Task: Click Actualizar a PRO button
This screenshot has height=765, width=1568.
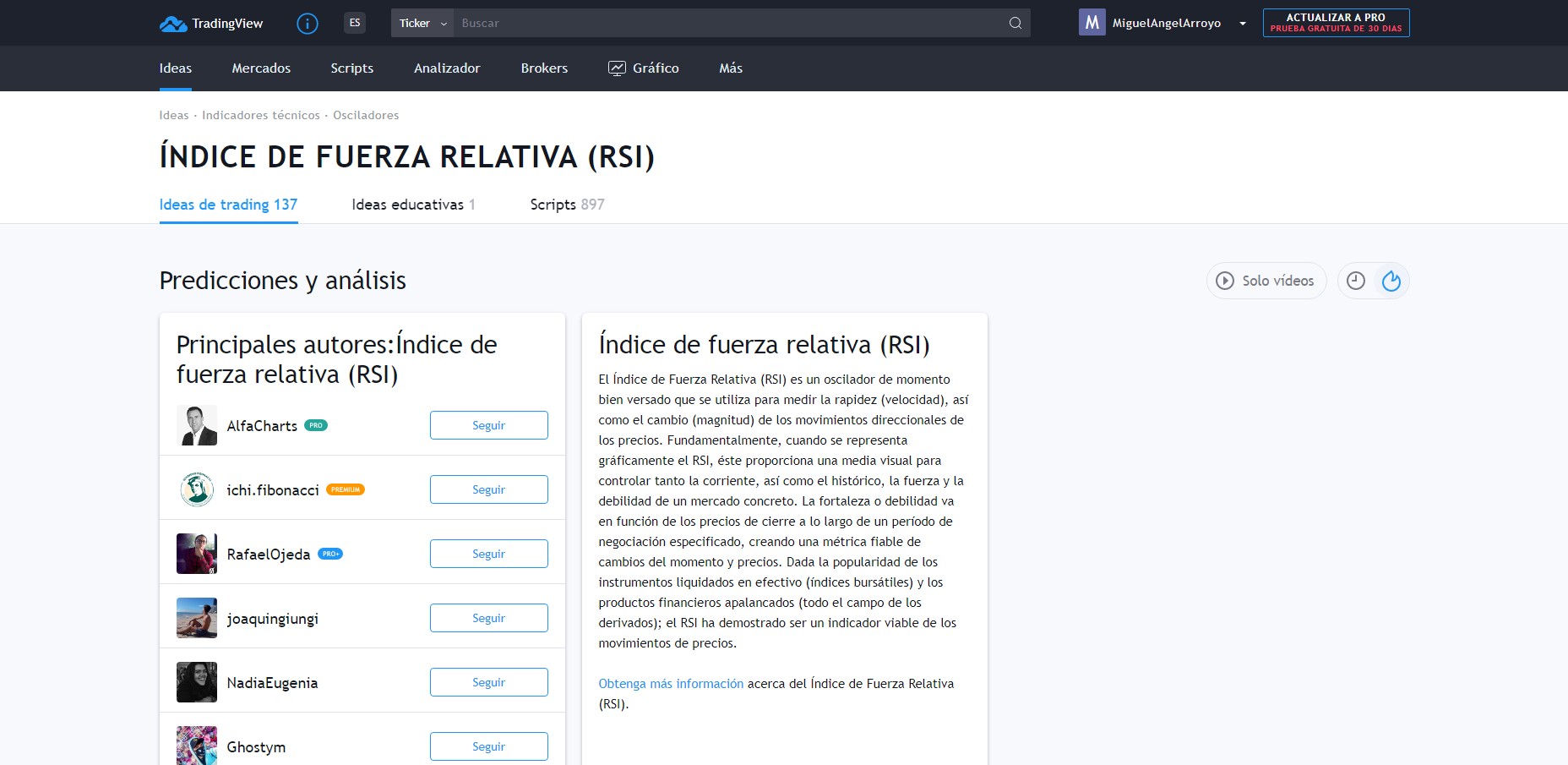Action: [1336, 23]
